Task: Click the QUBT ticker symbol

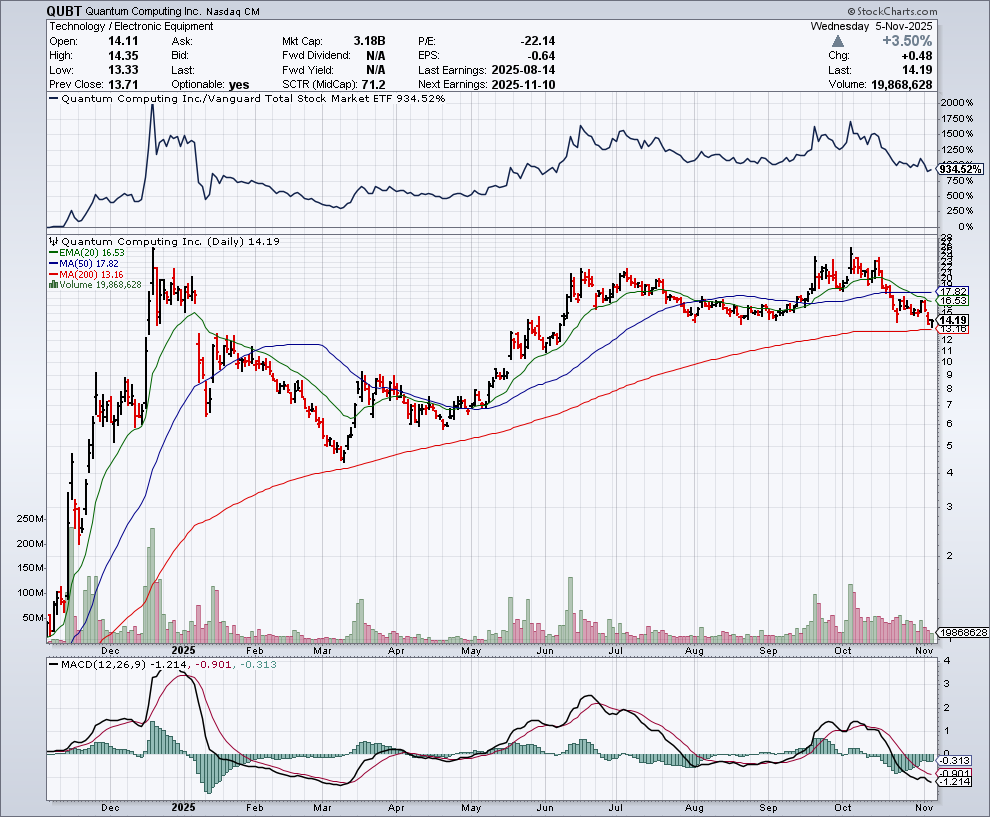Action: click(63, 11)
